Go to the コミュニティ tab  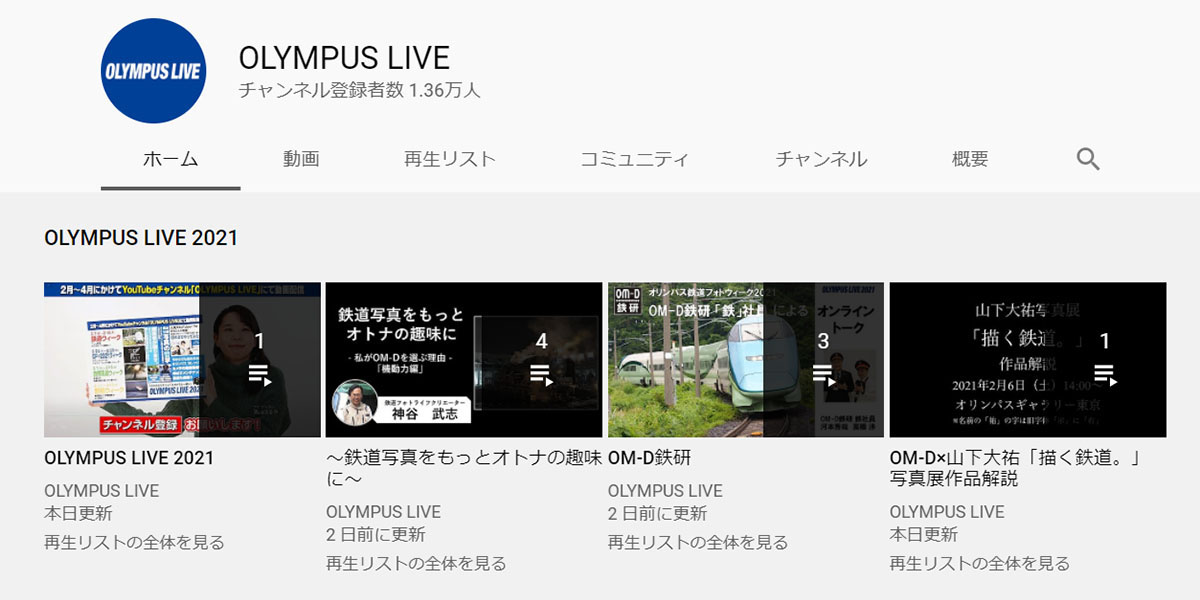[634, 159]
